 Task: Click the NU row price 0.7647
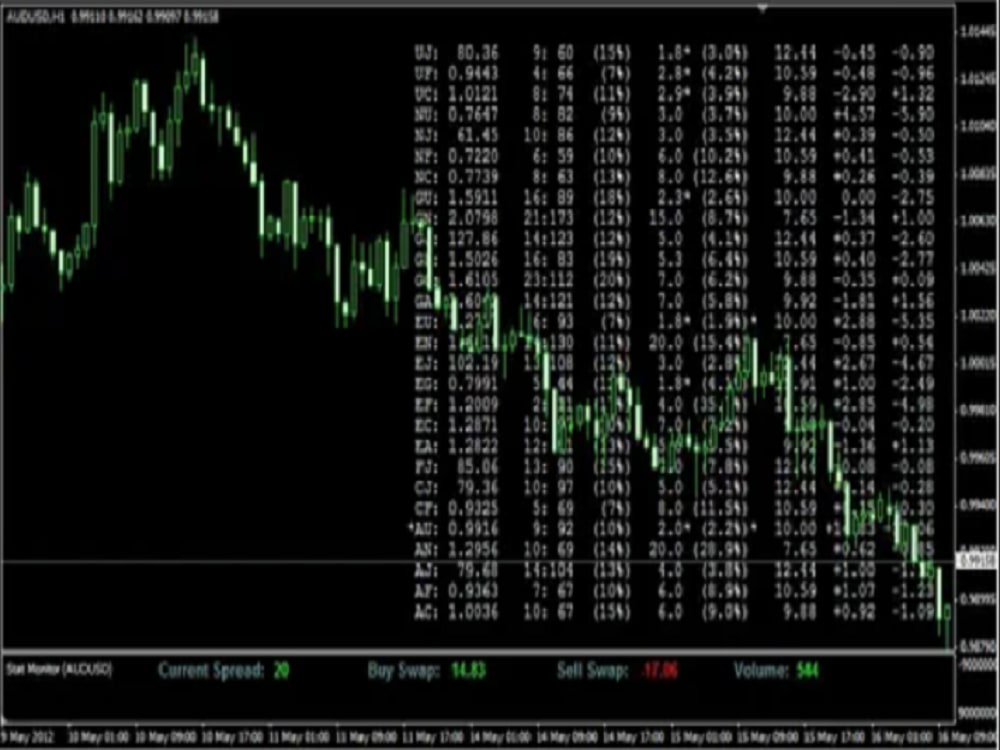tap(473, 115)
